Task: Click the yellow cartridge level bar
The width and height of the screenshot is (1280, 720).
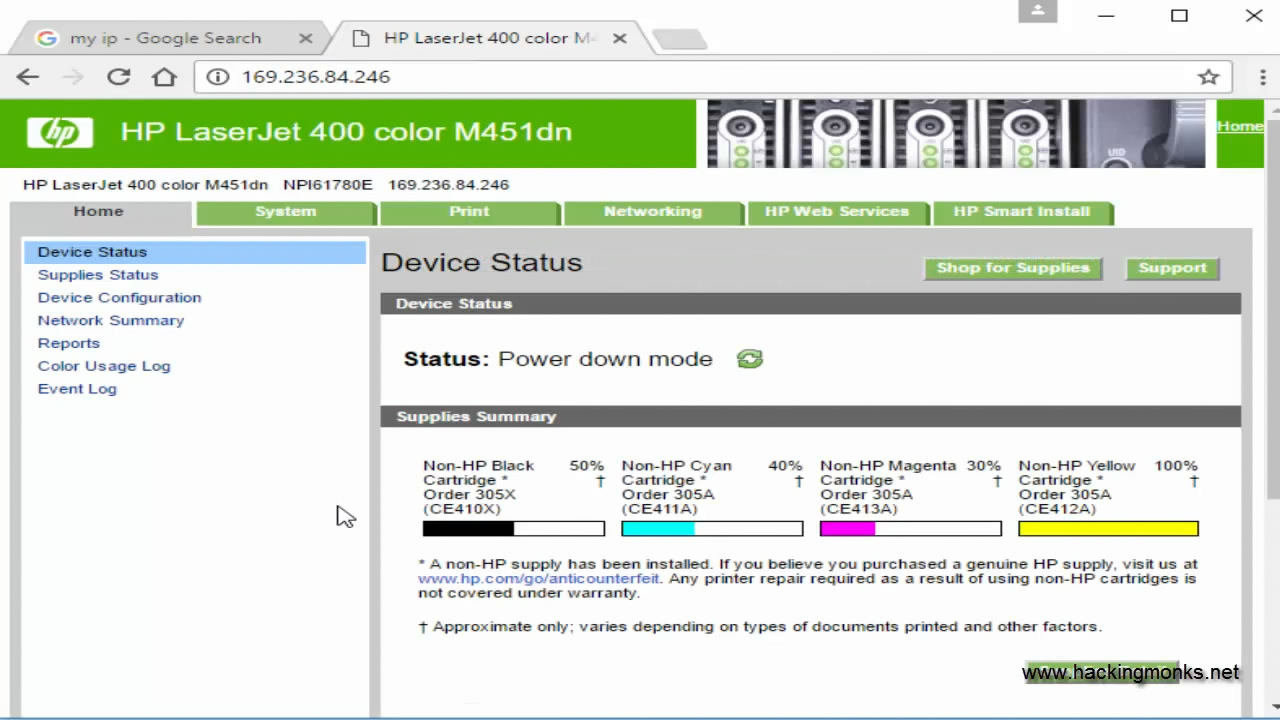Action: click(1108, 529)
